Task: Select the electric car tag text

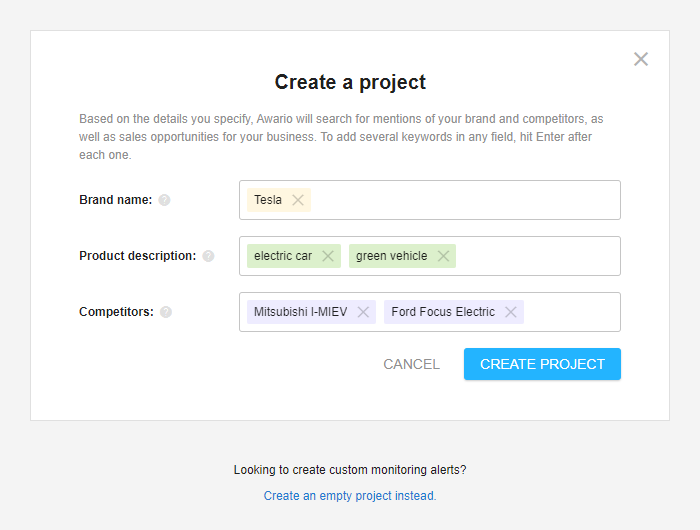Action: coord(283,256)
